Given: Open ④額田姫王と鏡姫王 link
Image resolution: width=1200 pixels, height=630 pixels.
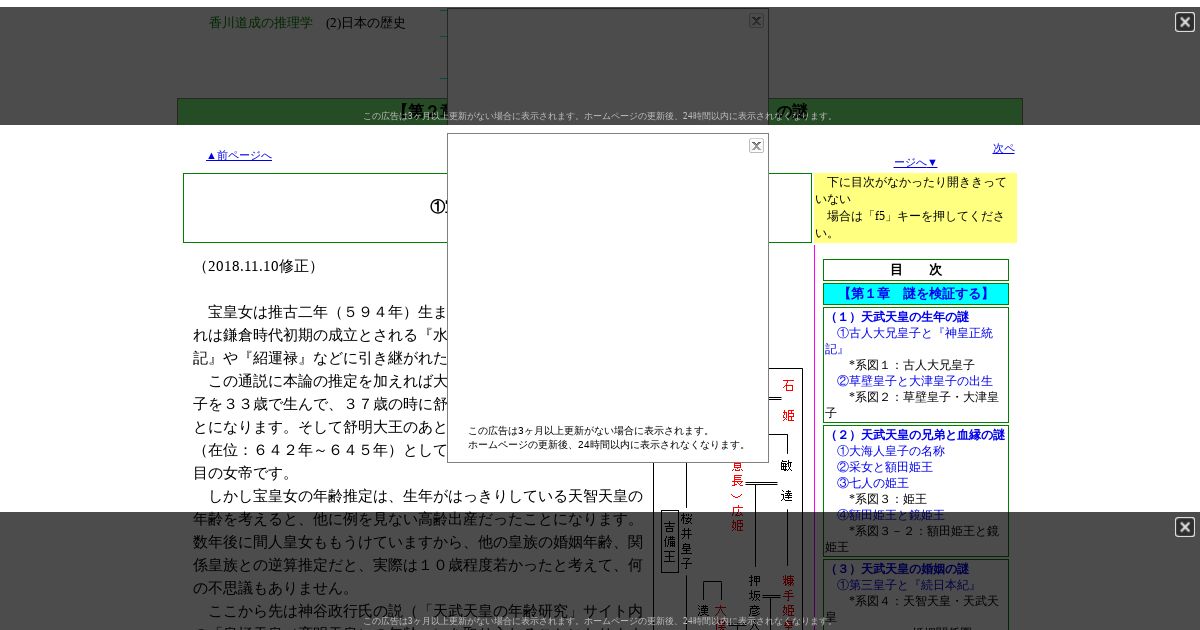Looking at the screenshot, I should 891,515.
